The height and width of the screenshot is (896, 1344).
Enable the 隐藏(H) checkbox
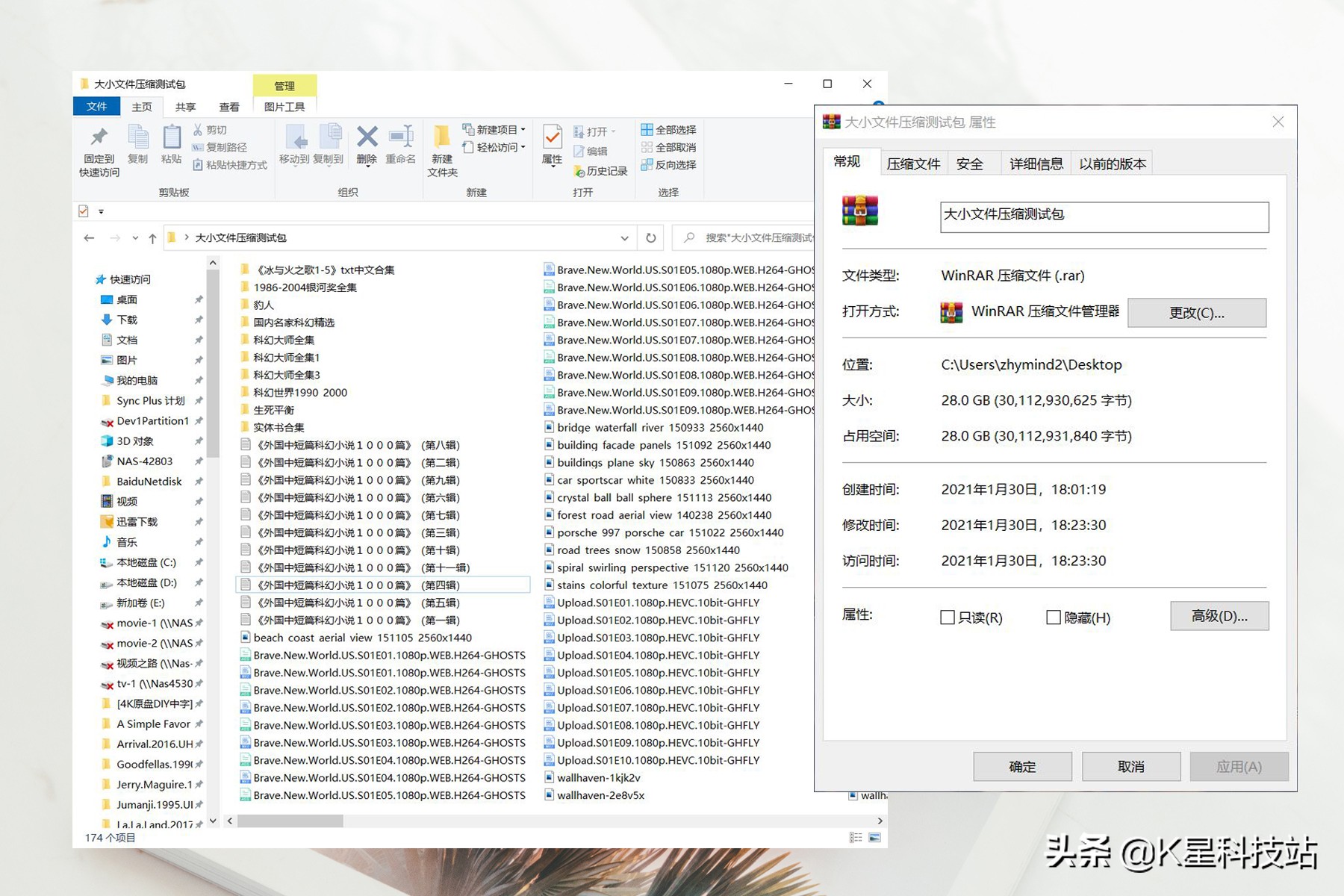click(x=1054, y=617)
